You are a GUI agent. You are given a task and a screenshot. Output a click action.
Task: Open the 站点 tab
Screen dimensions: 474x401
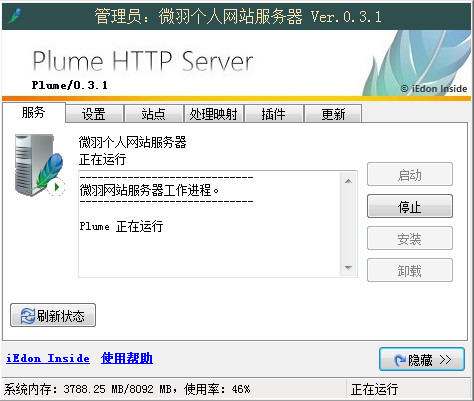(x=154, y=114)
